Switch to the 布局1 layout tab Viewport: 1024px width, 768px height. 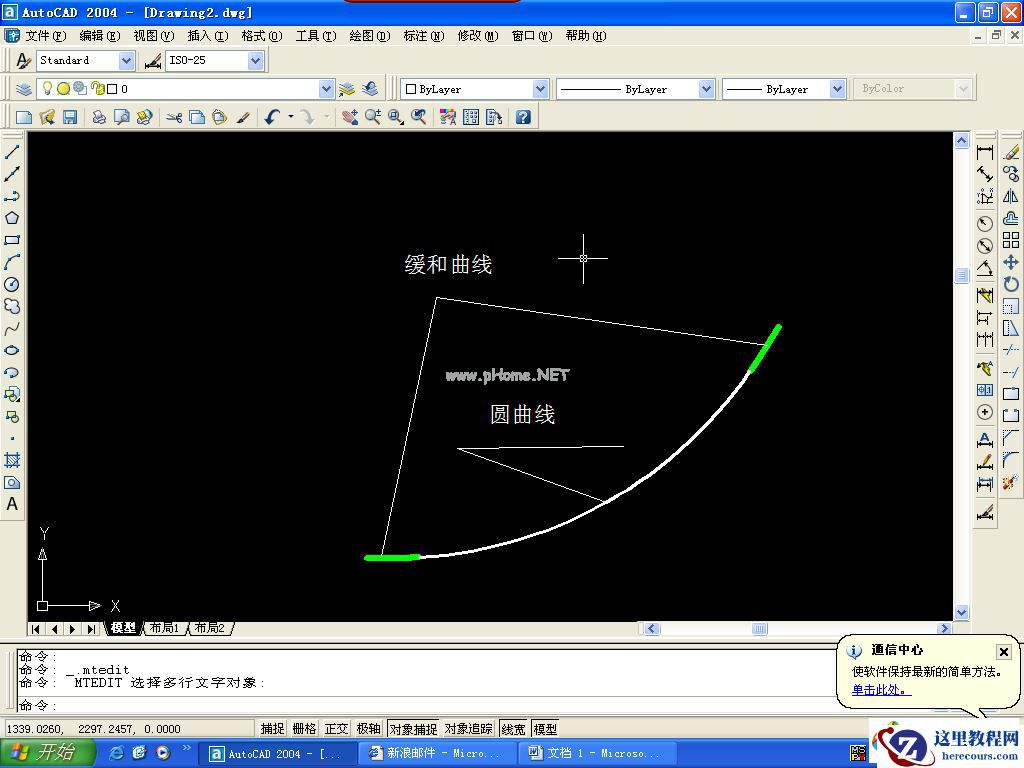tap(164, 628)
